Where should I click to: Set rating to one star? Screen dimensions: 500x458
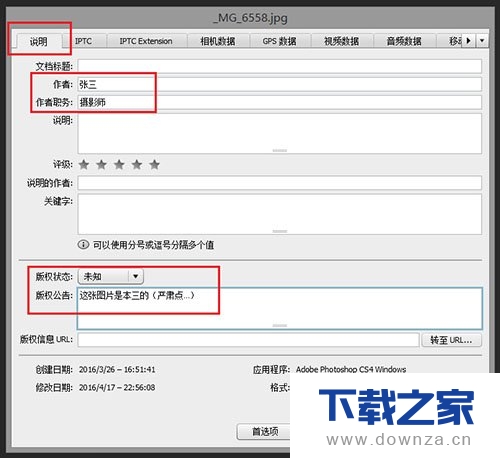(x=84, y=164)
